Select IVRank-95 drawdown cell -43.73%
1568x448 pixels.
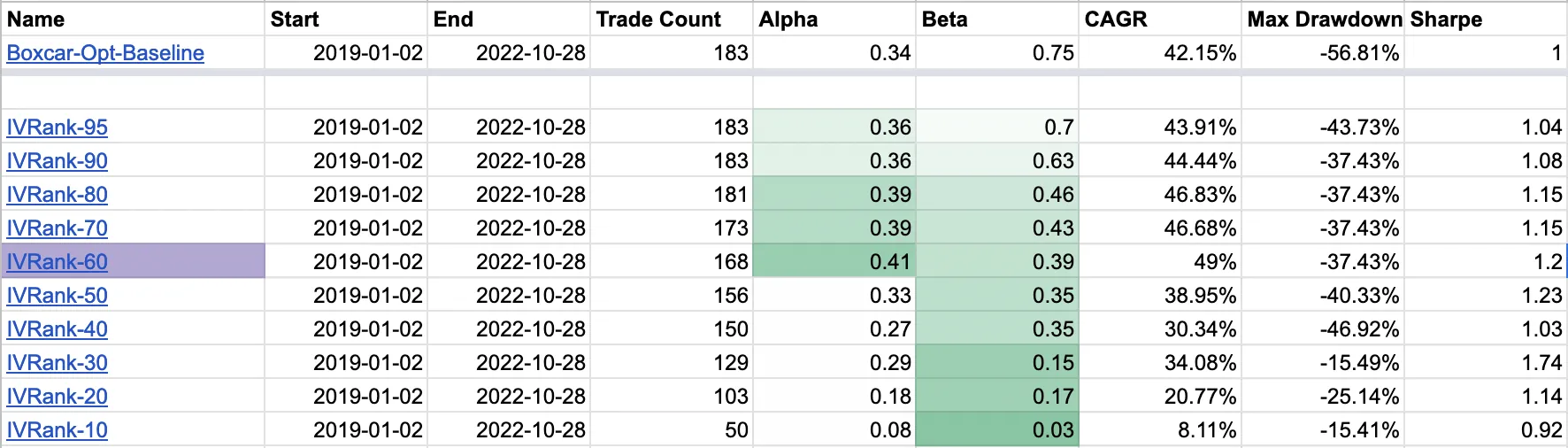pyautogui.click(x=1323, y=127)
